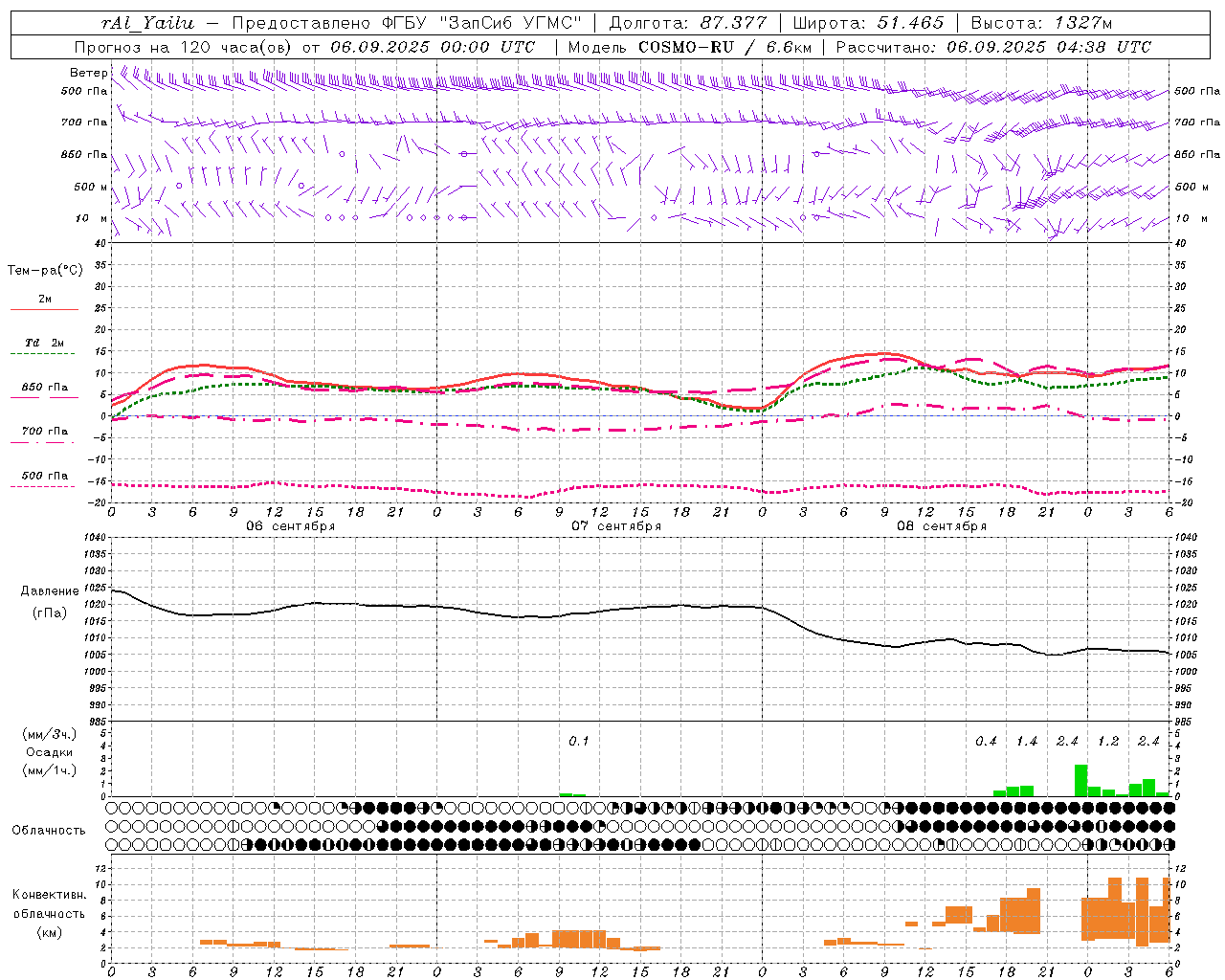Click the Ветер wind panel label
1225x980 pixels.
pyautogui.click(x=88, y=73)
